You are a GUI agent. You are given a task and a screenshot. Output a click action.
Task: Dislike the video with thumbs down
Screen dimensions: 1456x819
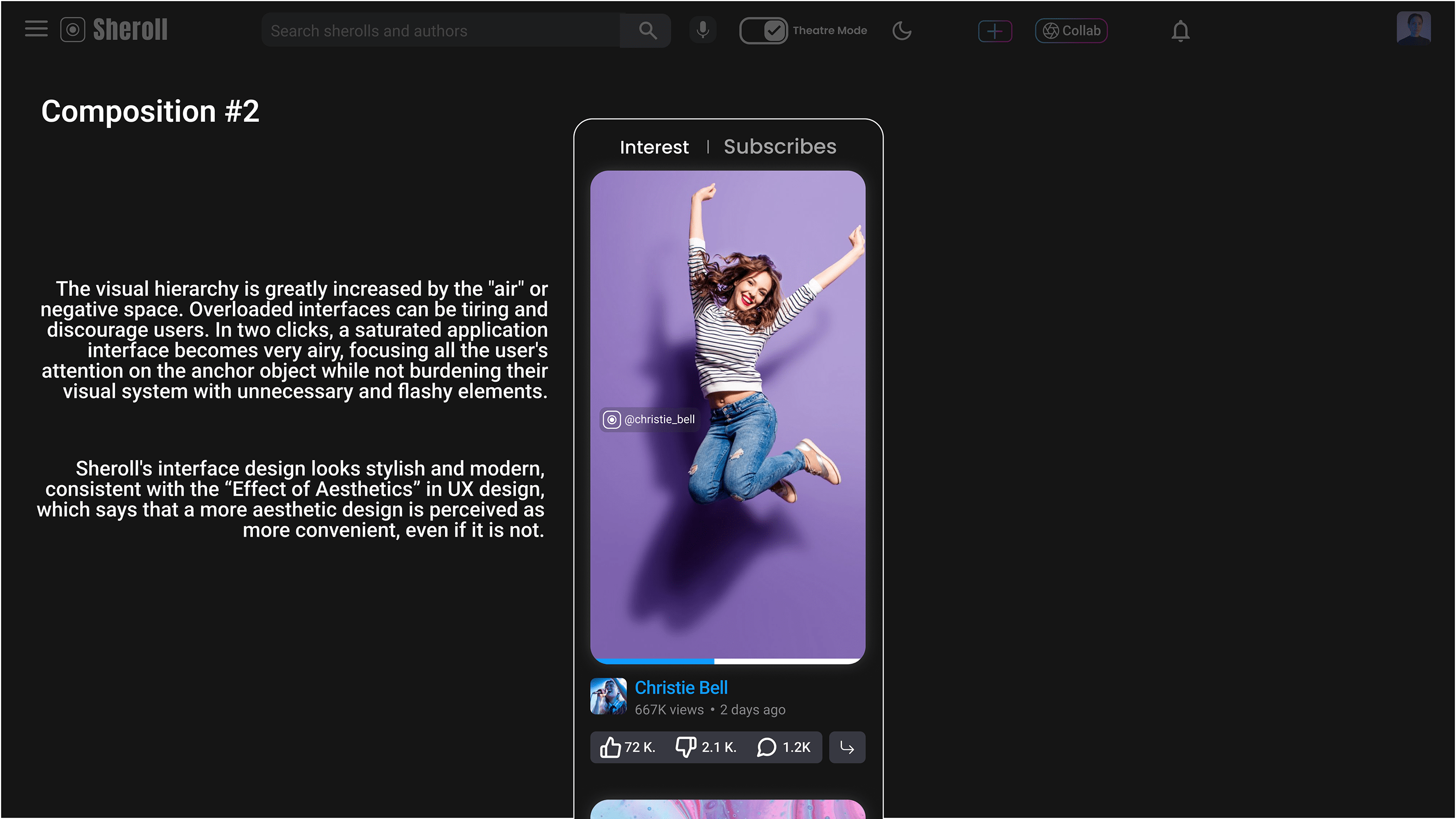click(685, 747)
